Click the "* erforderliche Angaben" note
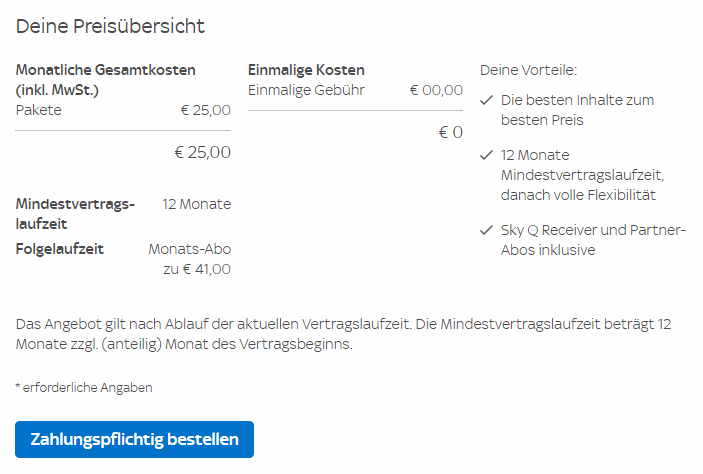This screenshot has width=703, height=474. [84, 387]
